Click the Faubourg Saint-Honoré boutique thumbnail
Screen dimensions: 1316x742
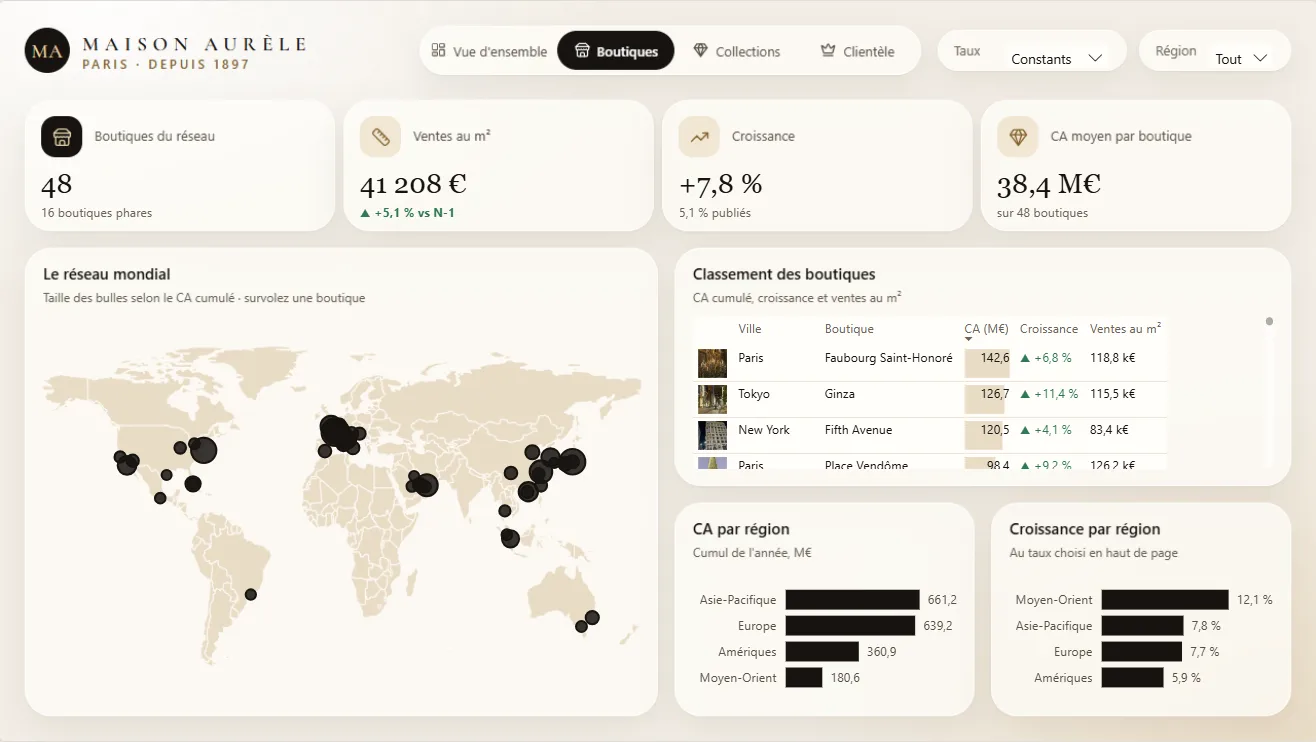[712, 363]
